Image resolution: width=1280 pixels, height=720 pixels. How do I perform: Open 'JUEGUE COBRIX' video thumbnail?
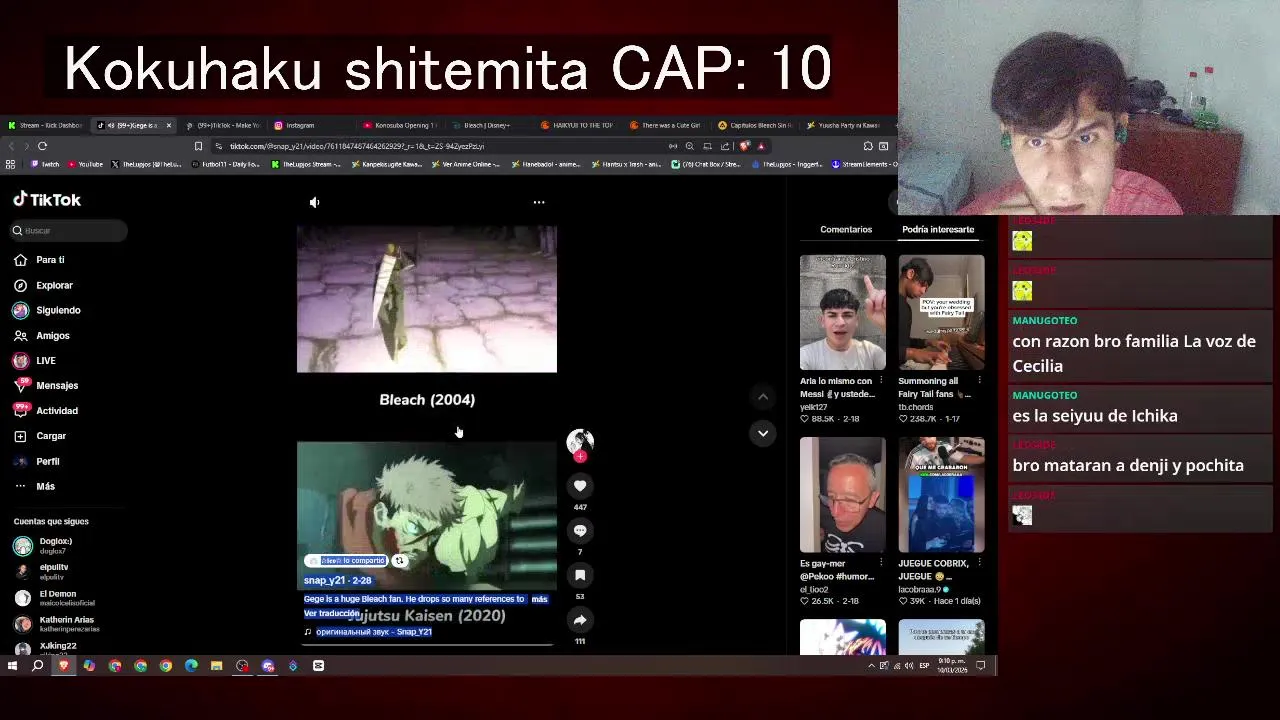point(941,494)
